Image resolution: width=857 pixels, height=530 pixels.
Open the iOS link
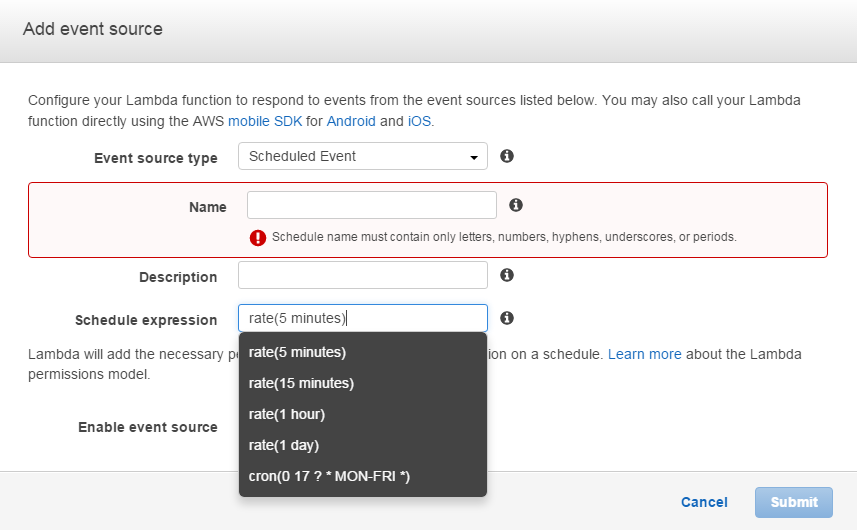(x=419, y=121)
